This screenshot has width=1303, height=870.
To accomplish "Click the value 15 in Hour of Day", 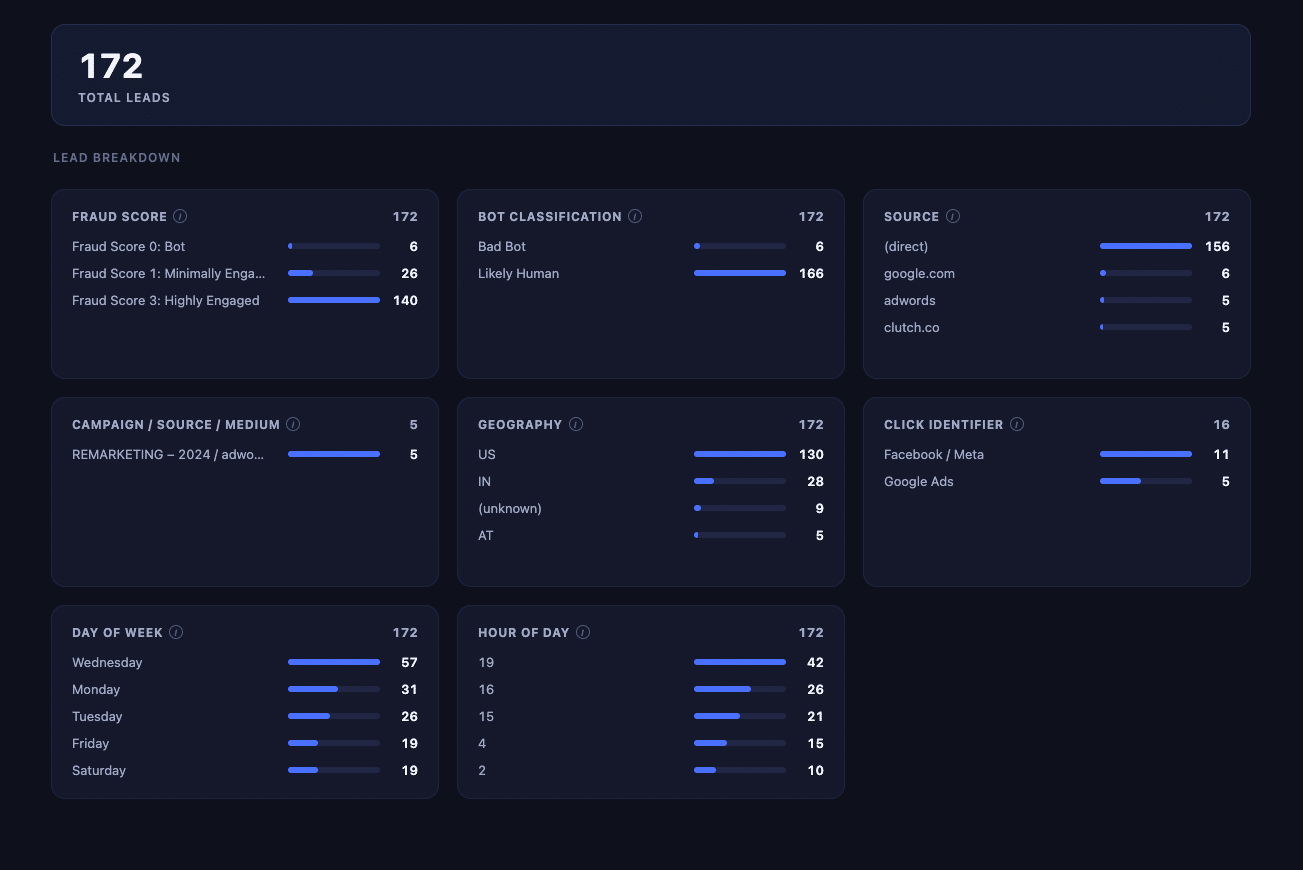I will pyautogui.click(x=815, y=743).
